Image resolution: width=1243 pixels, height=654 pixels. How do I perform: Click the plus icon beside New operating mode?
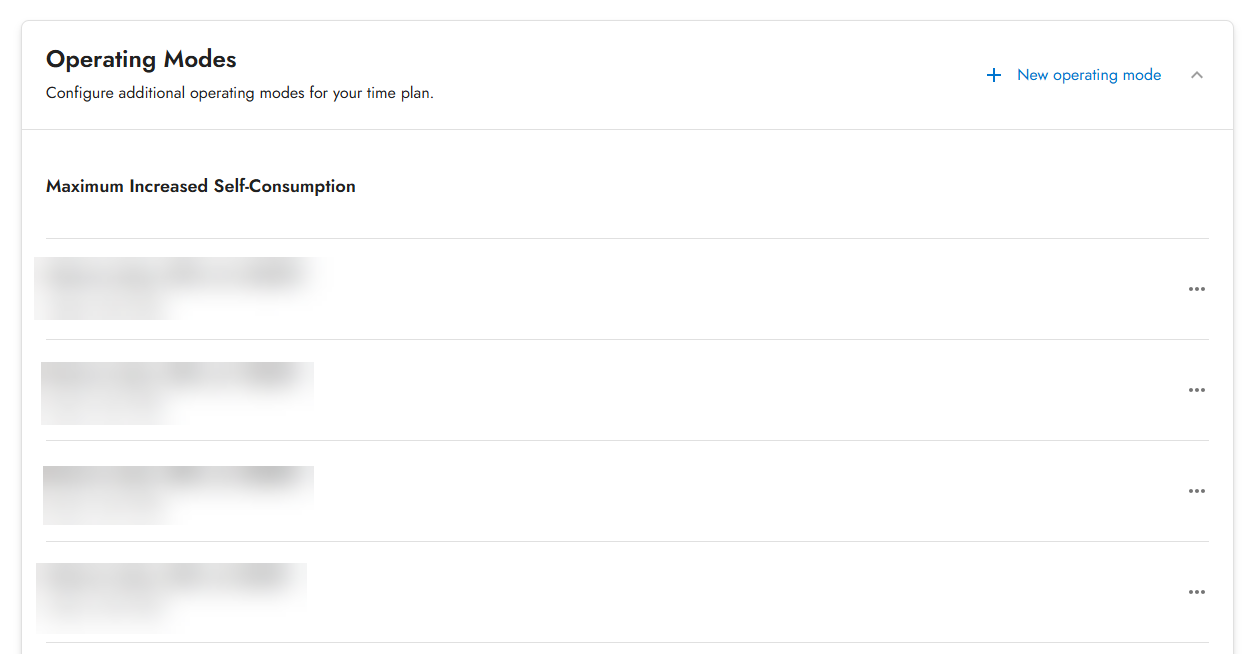993,75
